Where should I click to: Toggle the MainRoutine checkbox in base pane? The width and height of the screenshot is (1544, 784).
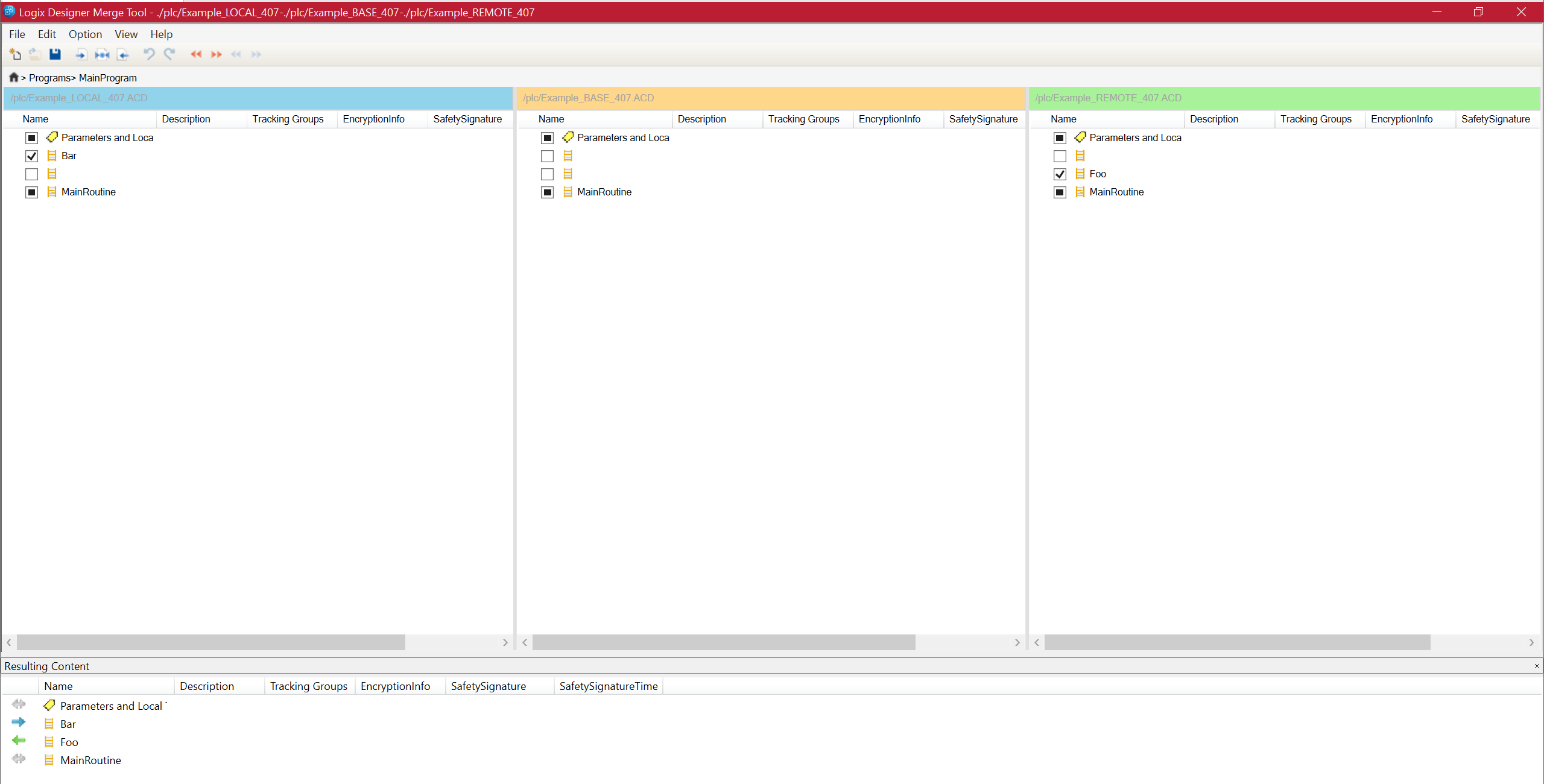[x=547, y=192]
